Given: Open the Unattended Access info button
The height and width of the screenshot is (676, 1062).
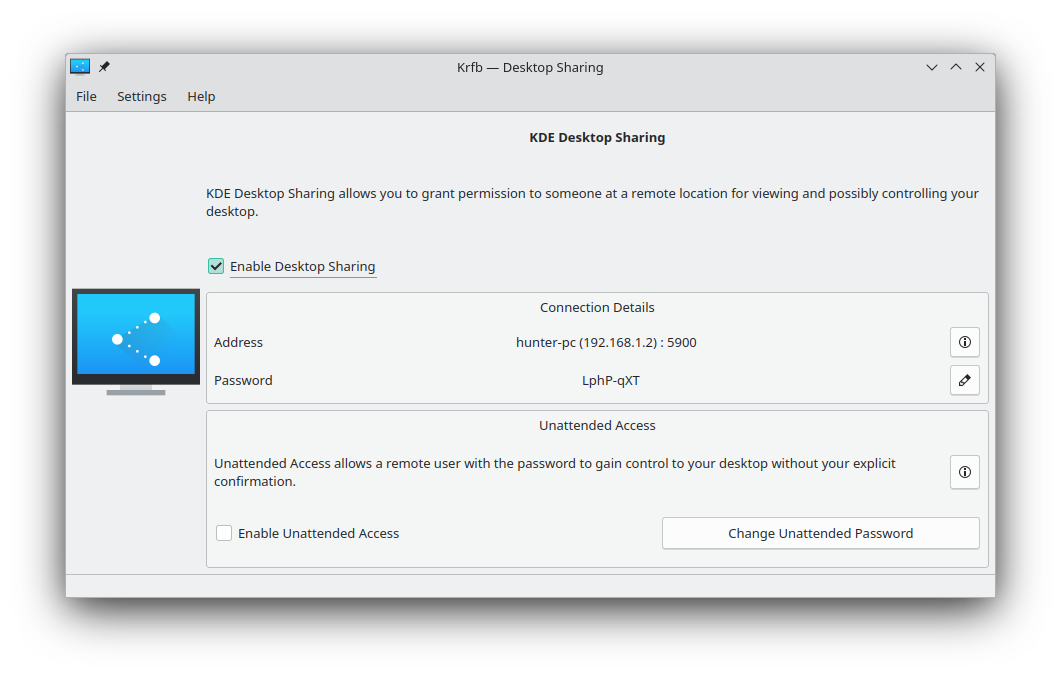Looking at the screenshot, I should (x=964, y=472).
